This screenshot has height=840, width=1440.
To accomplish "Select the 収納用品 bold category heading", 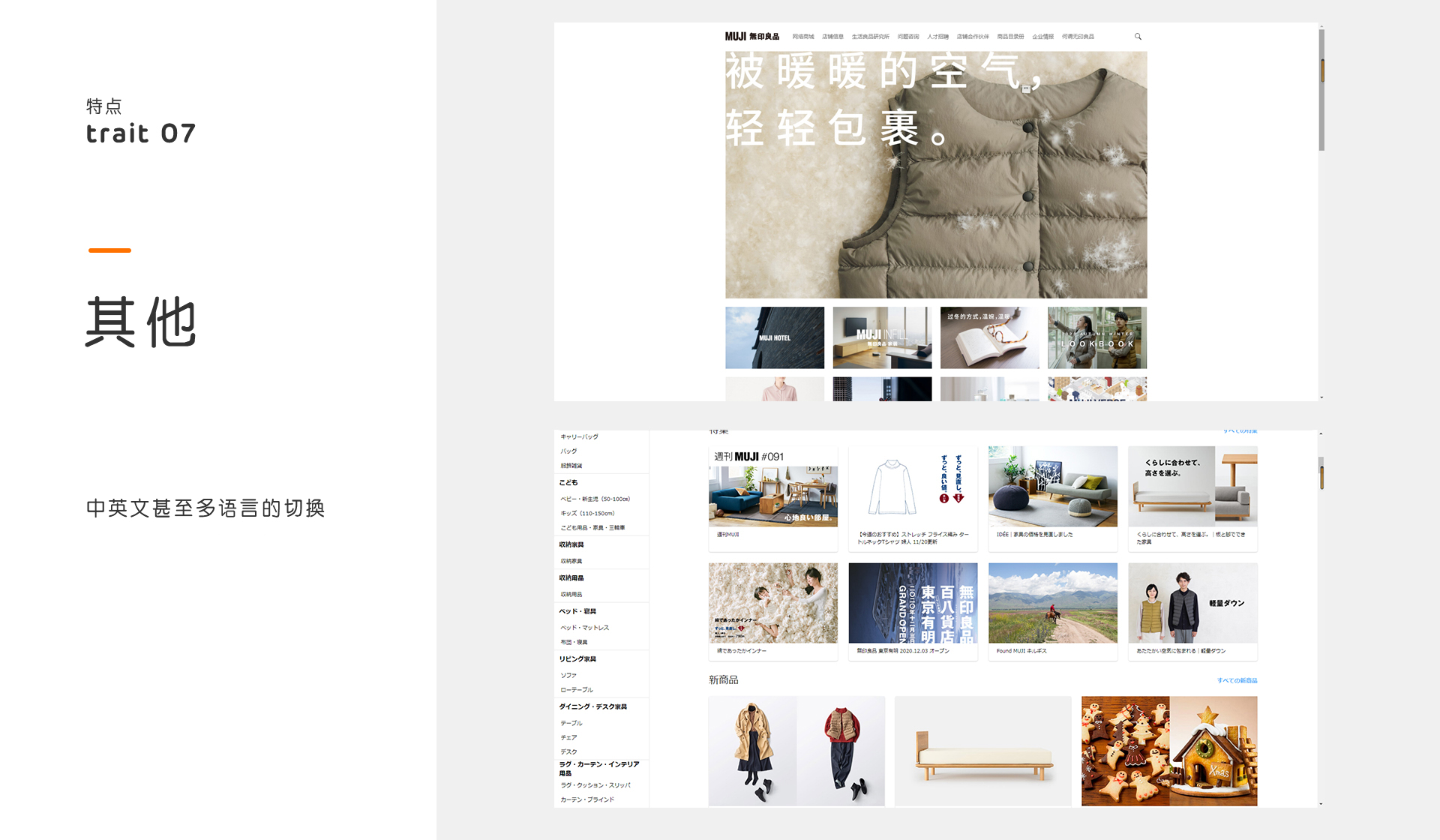I will pyautogui.click(x=571, y=577).
